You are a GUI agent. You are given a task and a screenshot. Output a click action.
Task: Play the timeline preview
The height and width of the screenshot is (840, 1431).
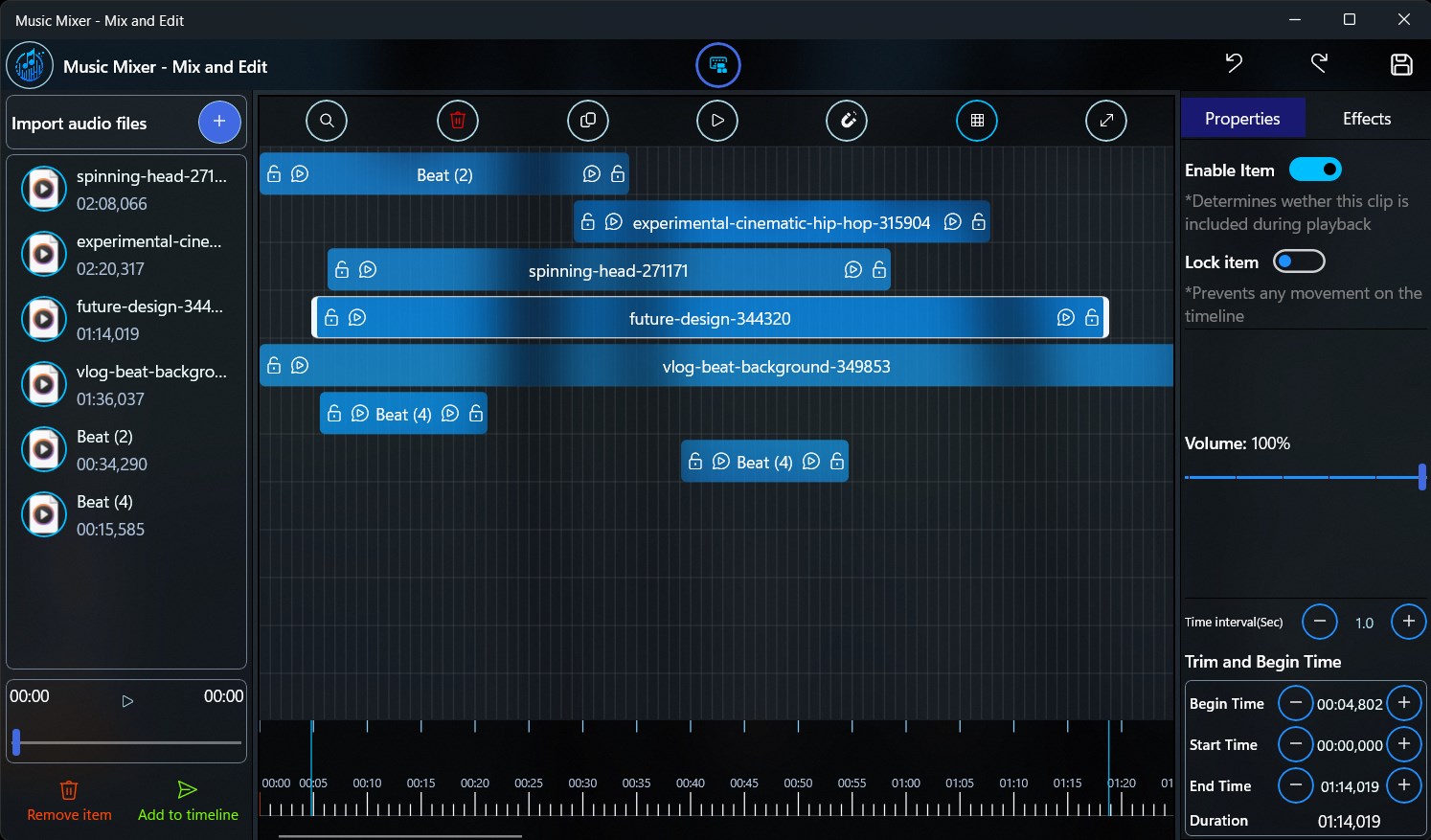point(716,121)
